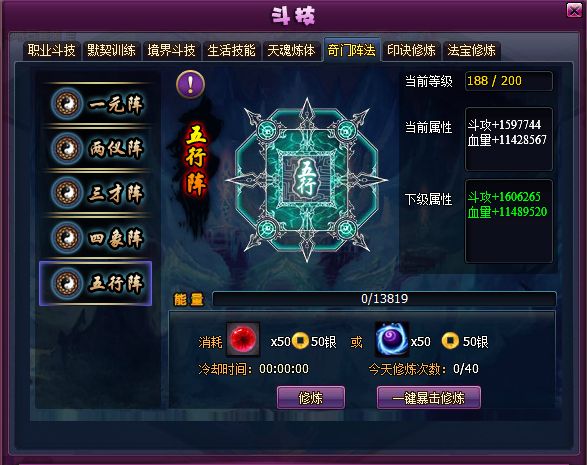Click the gold coin beside second 50银

coord(450,341)
